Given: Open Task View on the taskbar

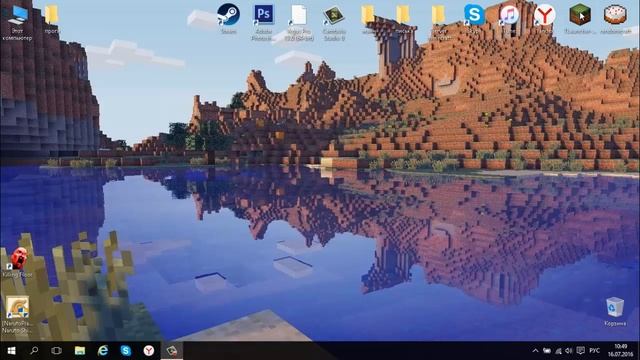Looking at the screenshot, I should (x=56, y=351).
